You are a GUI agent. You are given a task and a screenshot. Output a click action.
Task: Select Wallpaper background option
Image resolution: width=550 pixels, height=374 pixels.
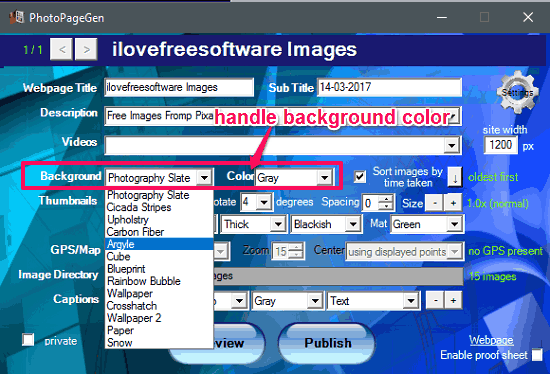[x=159, y=293]
